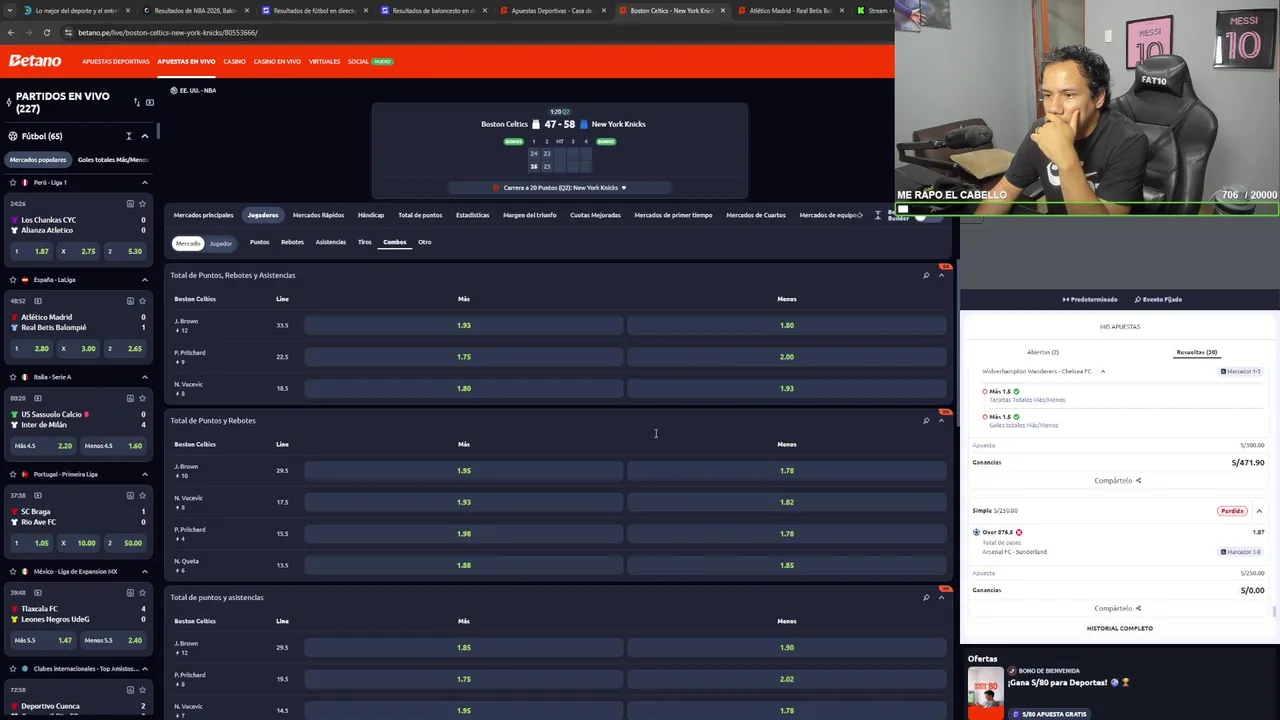Open the Abiertas (2) bets tab
1280x720 pixels.
click(x=1042, y=352)
